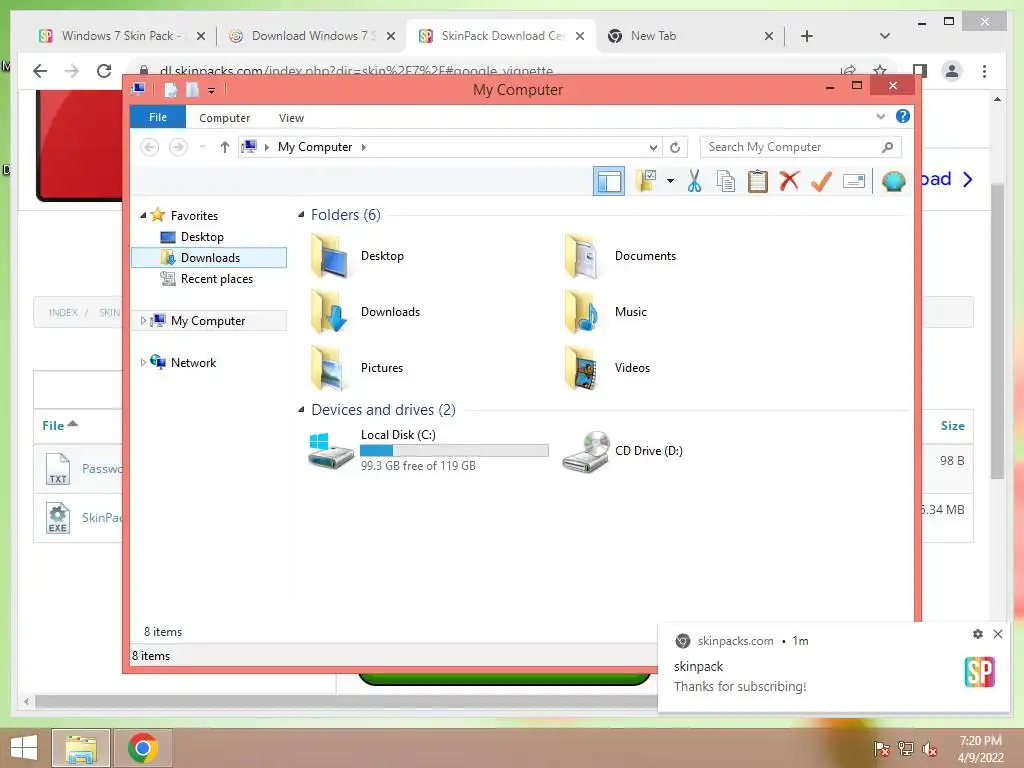Switch to Download Windows 7 Chrome tab
The height and width of the screenshot is (768, 1024).
point(312,36)
